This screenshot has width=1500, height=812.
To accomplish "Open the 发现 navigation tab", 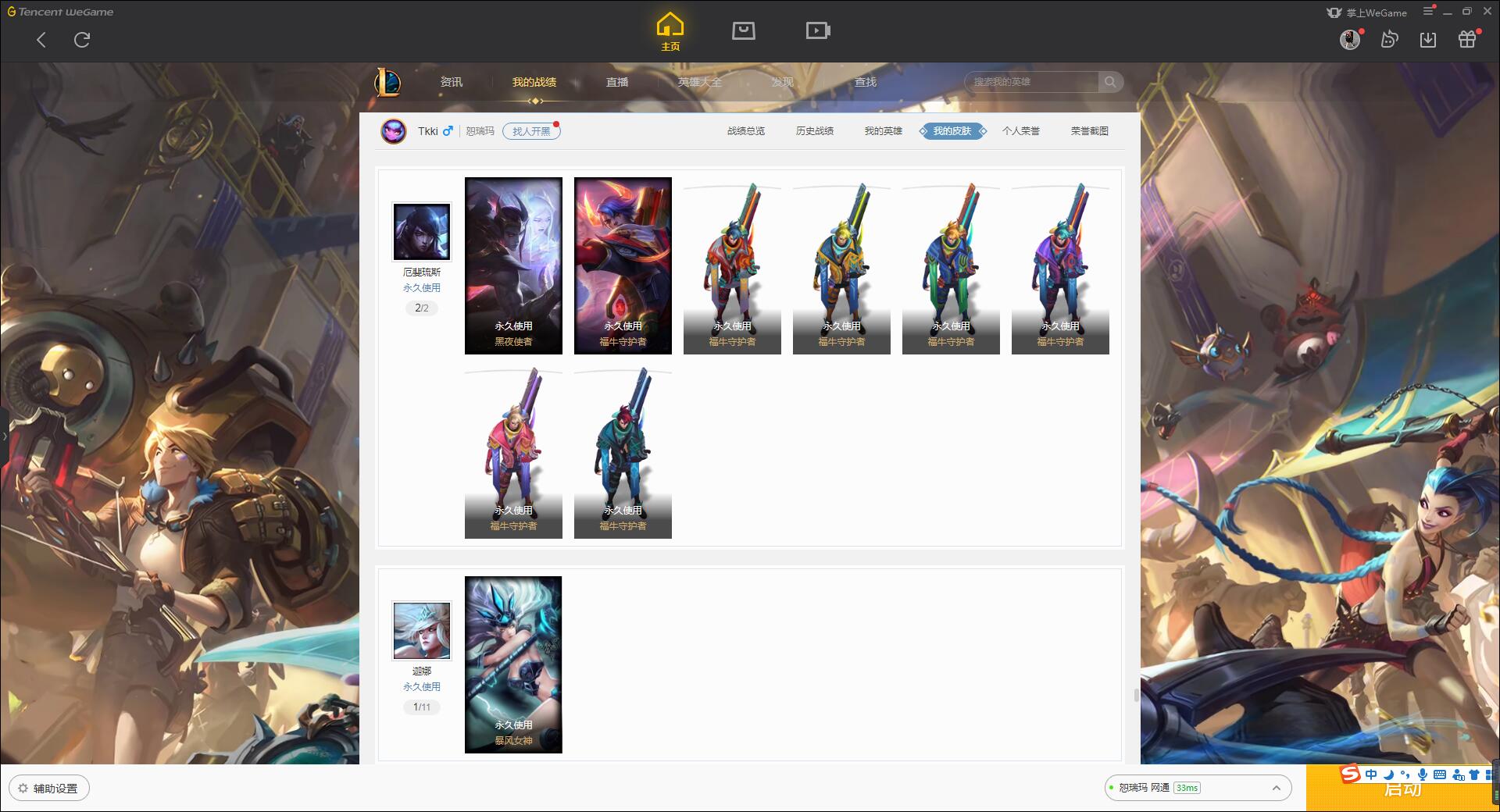I will click(x=783, y=82).
